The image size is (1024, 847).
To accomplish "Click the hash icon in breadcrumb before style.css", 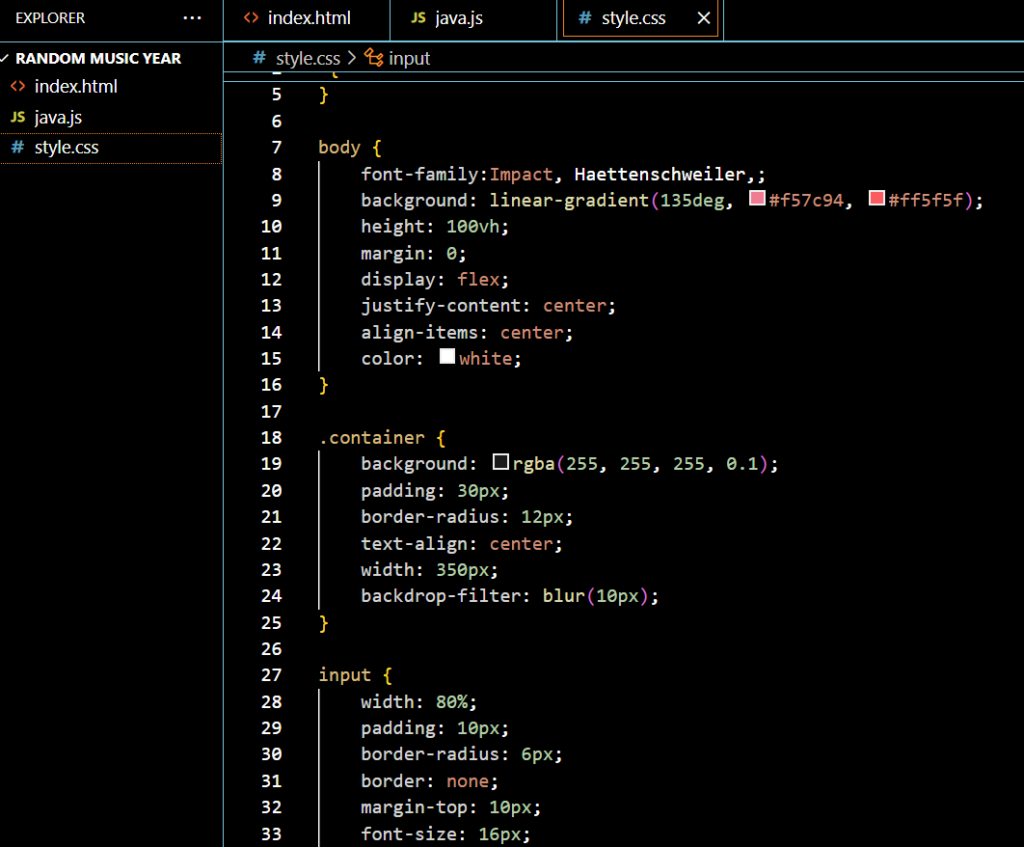I will [260, 58].
